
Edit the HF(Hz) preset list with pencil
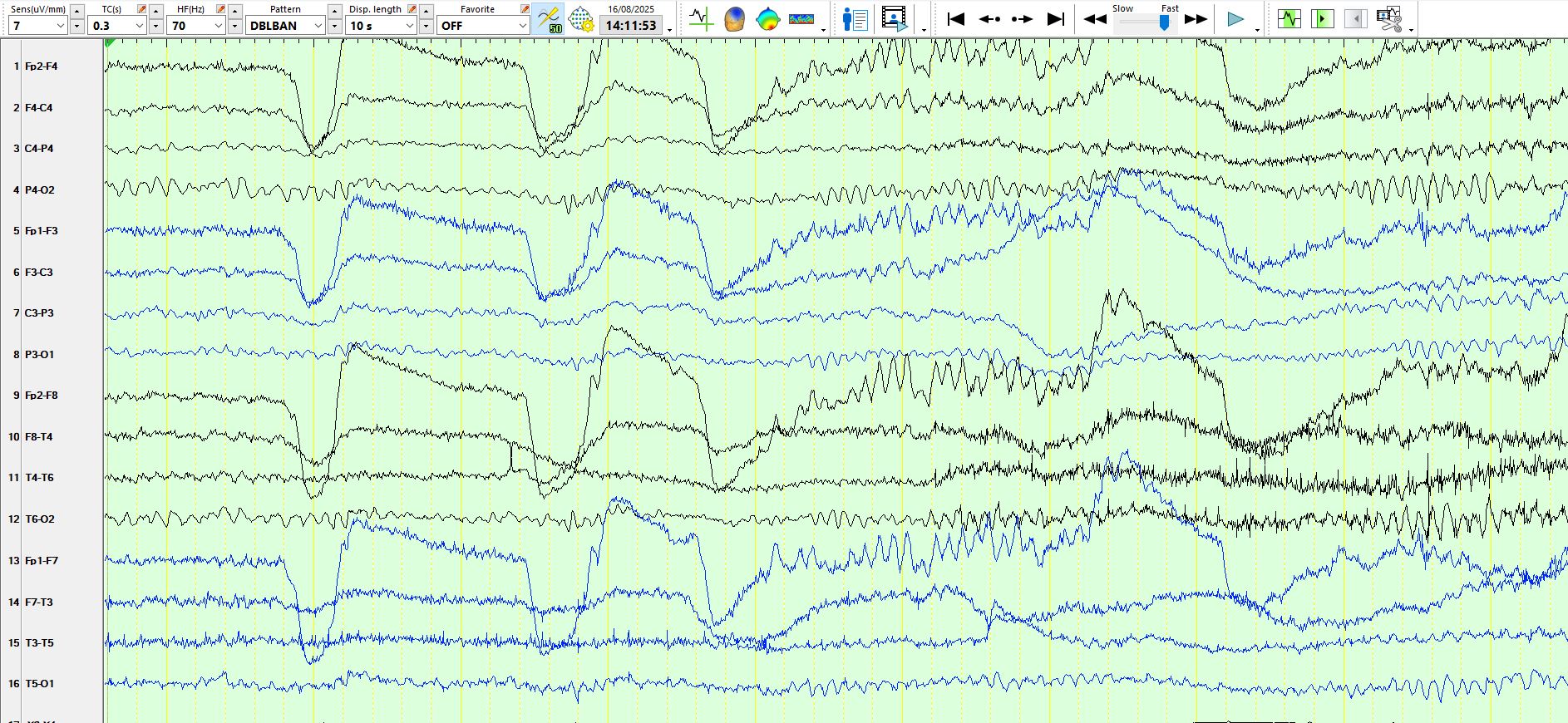220,9
